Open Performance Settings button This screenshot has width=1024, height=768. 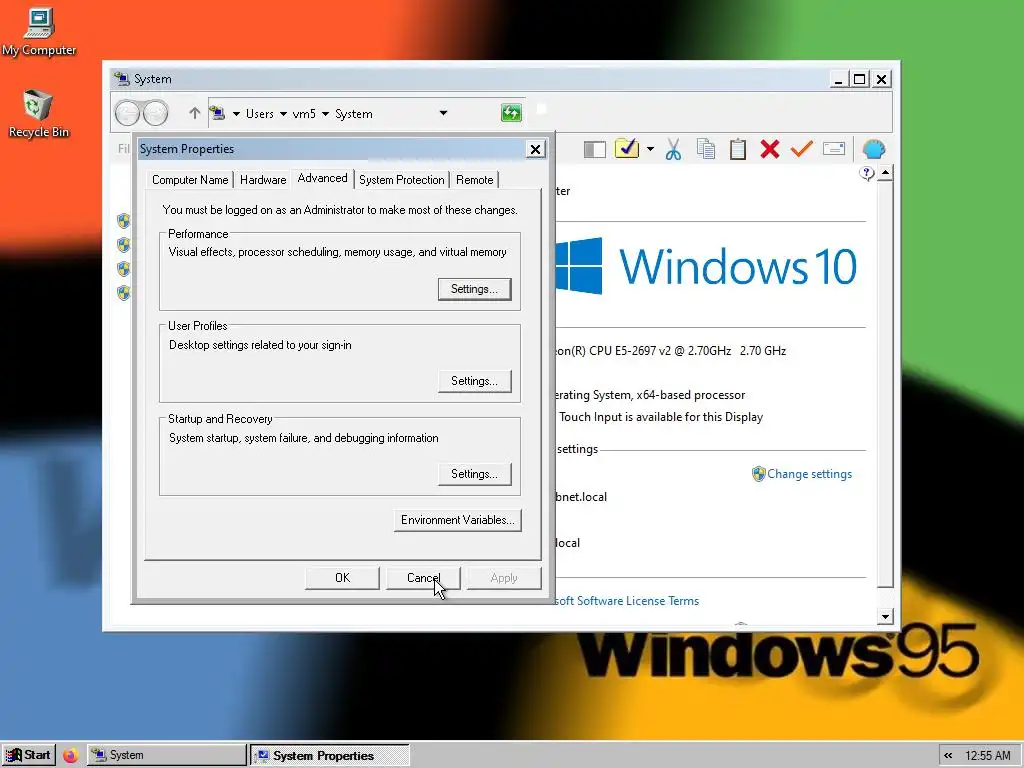475,289
